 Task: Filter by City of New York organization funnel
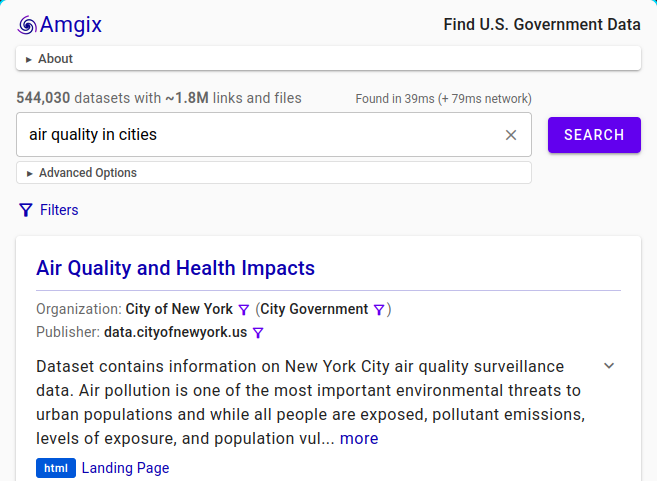coord(243,310)
